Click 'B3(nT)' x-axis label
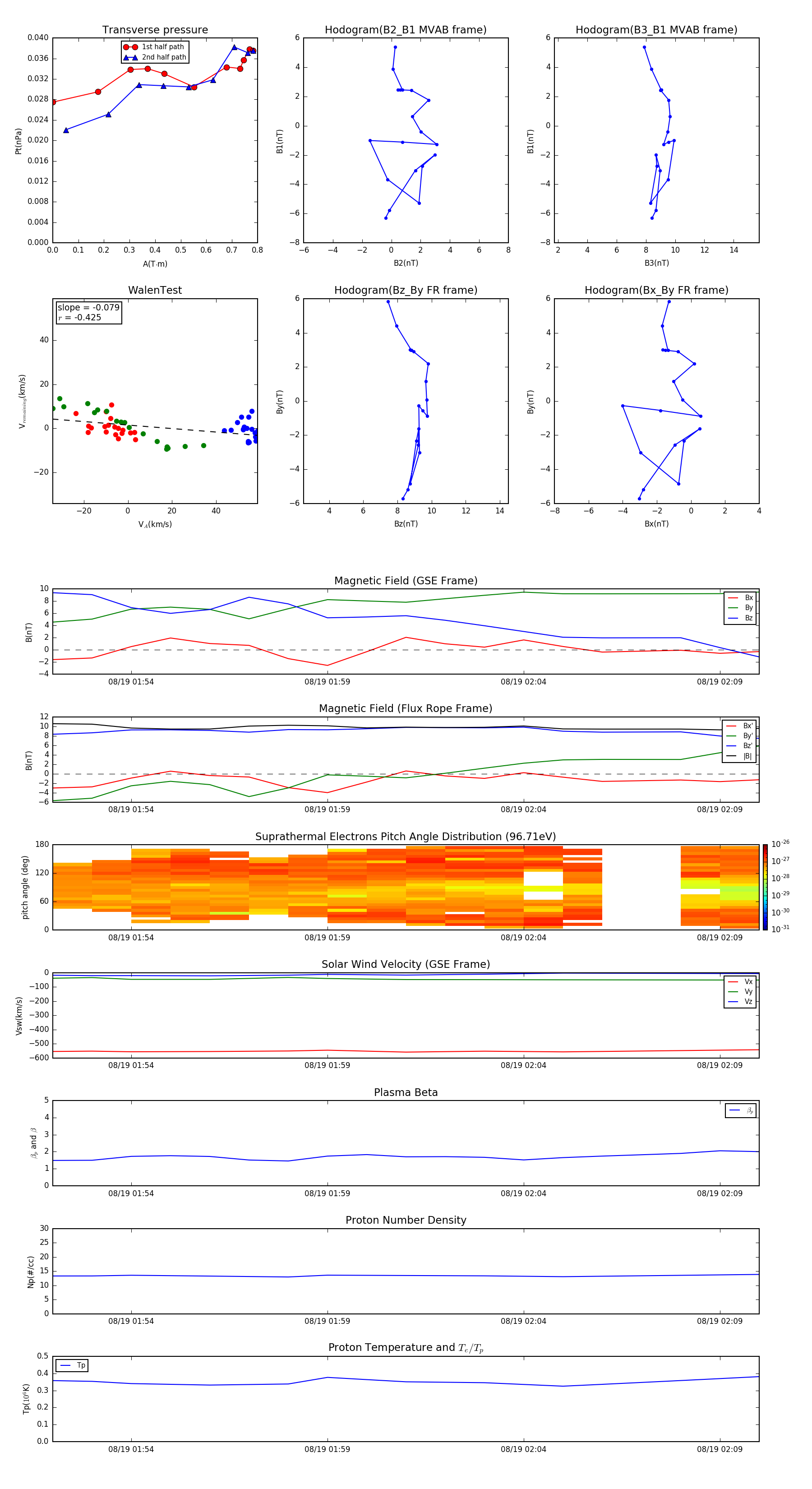Viewport: 812px width, 1489px height. 656,263
